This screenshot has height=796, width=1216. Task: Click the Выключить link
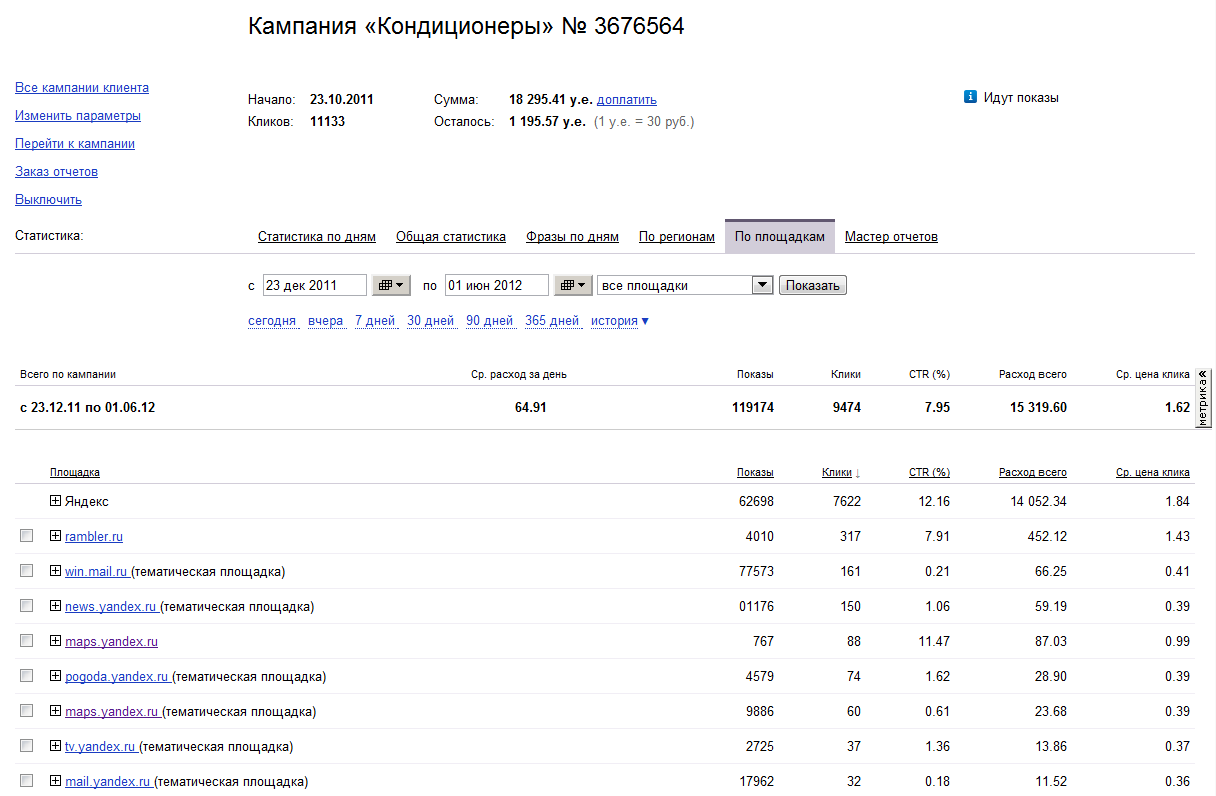click(x=48, y=200)
